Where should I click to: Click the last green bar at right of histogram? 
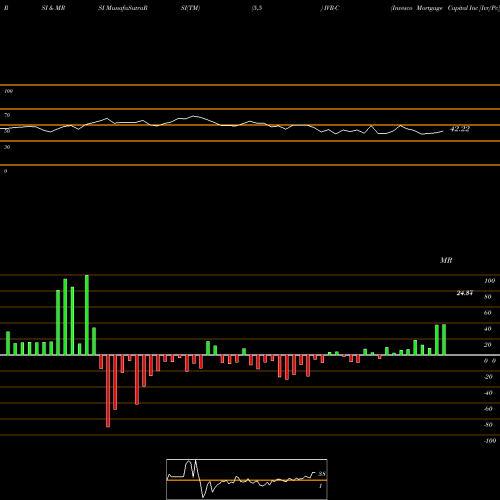444,339
